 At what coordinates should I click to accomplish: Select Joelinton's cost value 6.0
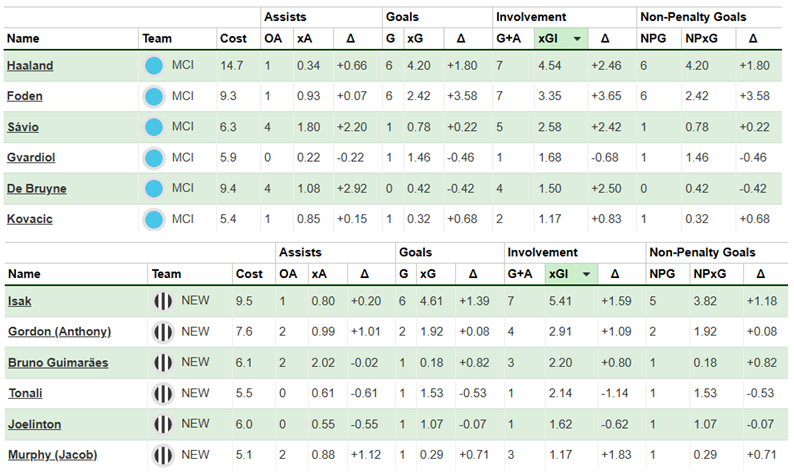[244, 424]
